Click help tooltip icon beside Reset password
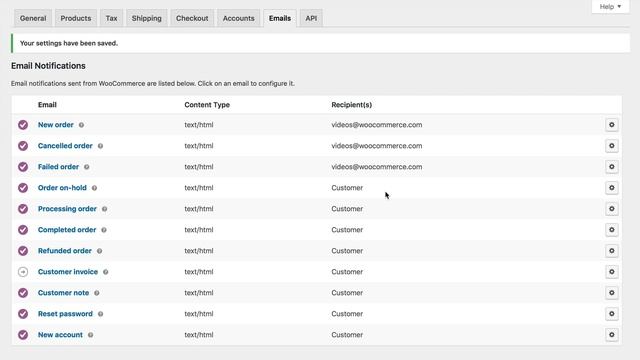This screenshot has width=640, height=360. [x=100, y=314]
